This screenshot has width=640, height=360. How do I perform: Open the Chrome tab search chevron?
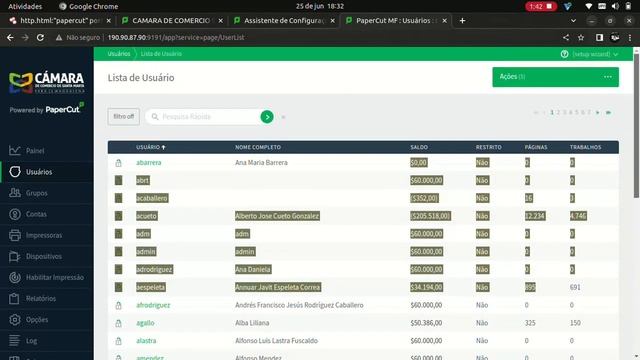[573, 20]
